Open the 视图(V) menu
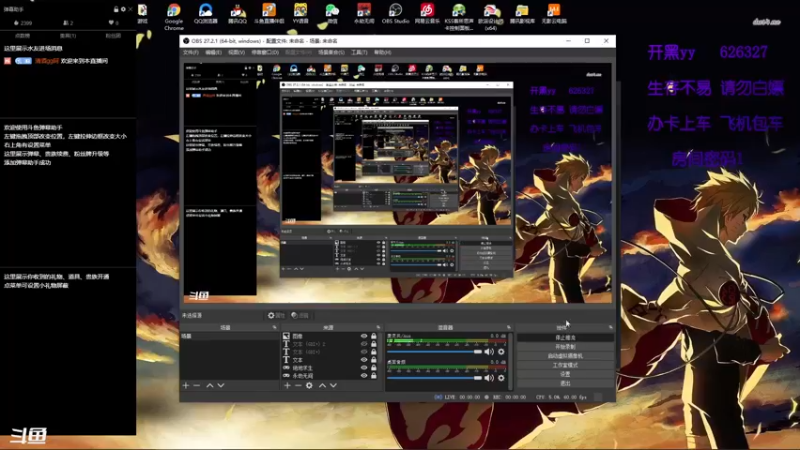The width and height of the screenshot is (800, 450). tap(236, 53)
